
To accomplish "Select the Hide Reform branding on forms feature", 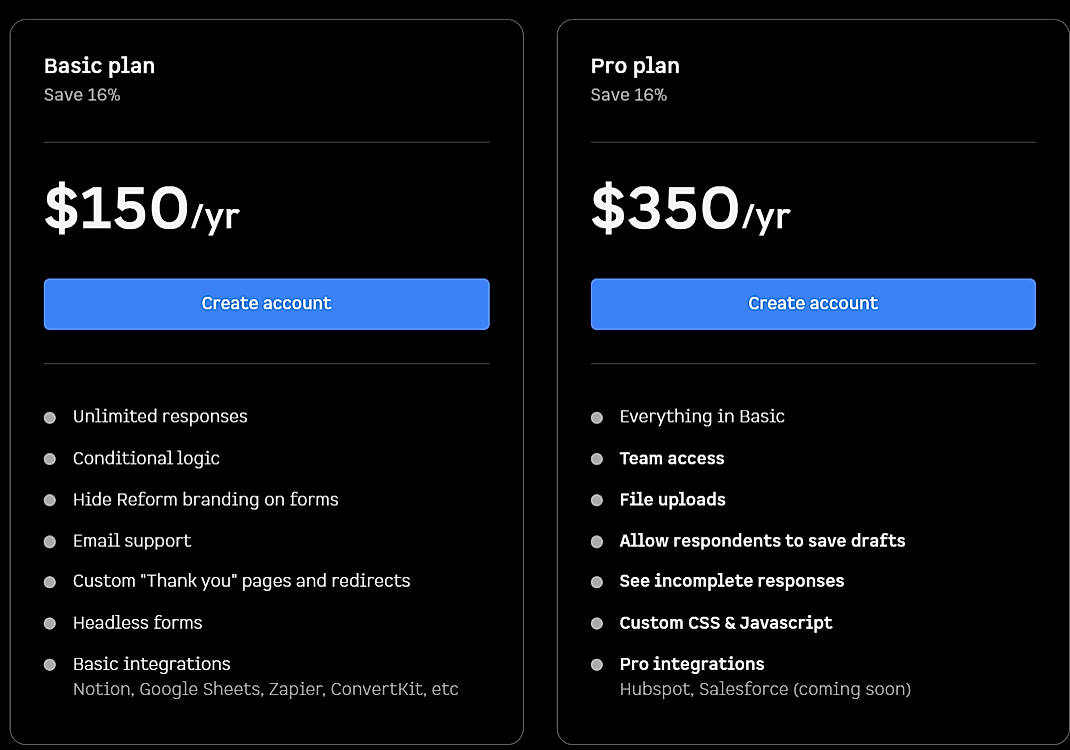I will click(x=205, y=500).
